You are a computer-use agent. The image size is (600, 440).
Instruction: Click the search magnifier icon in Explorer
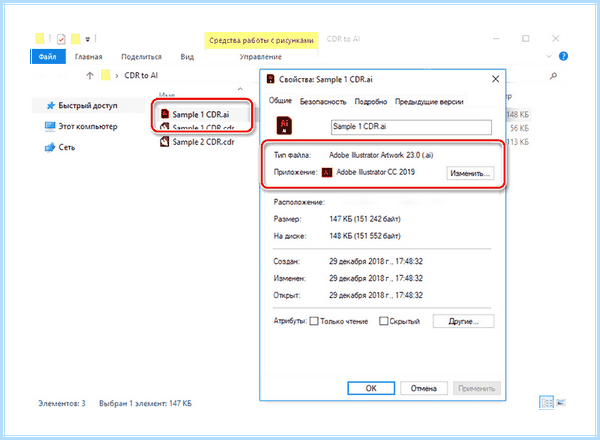click(x=553, y=75)
